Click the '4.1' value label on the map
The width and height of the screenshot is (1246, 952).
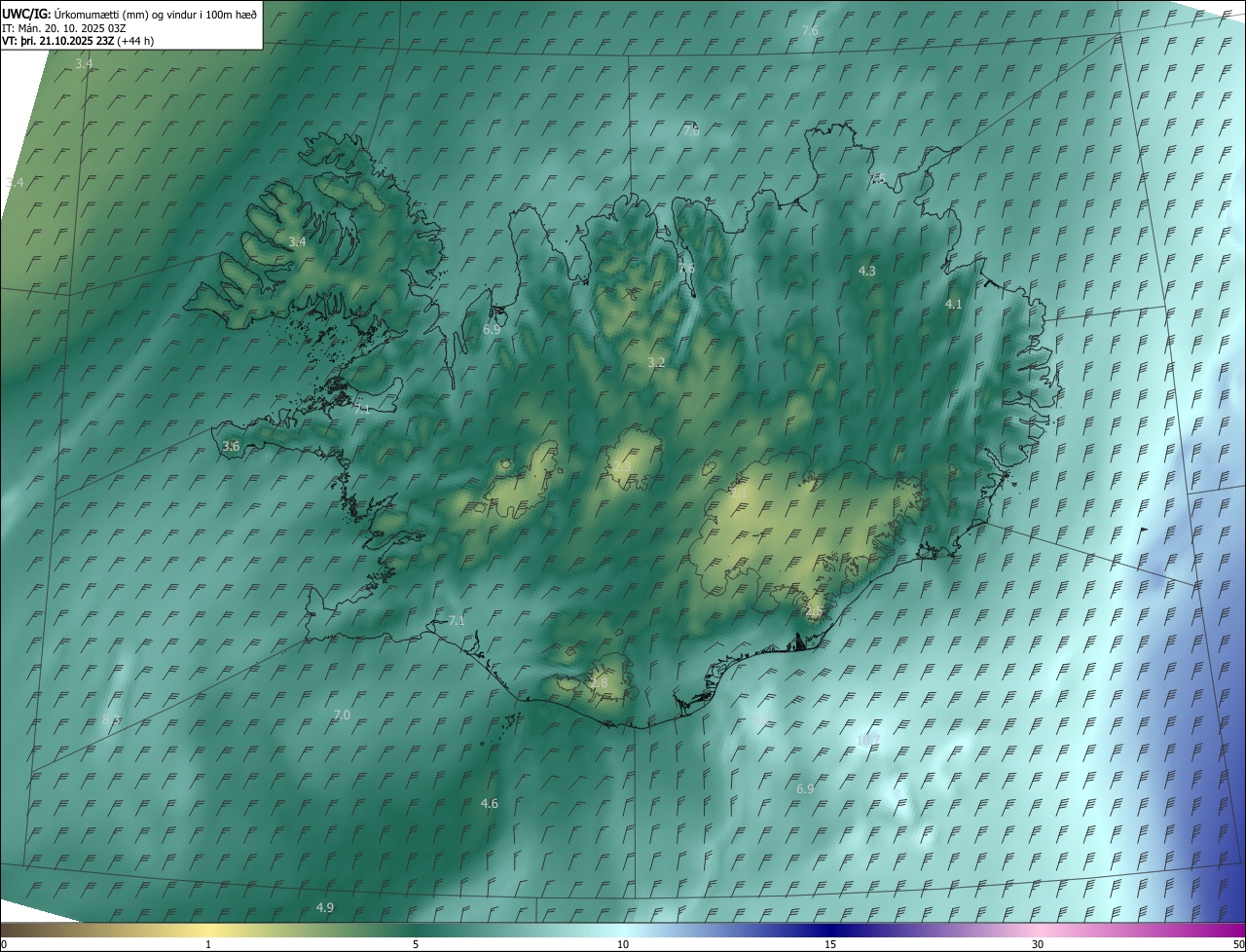point(954,305)
